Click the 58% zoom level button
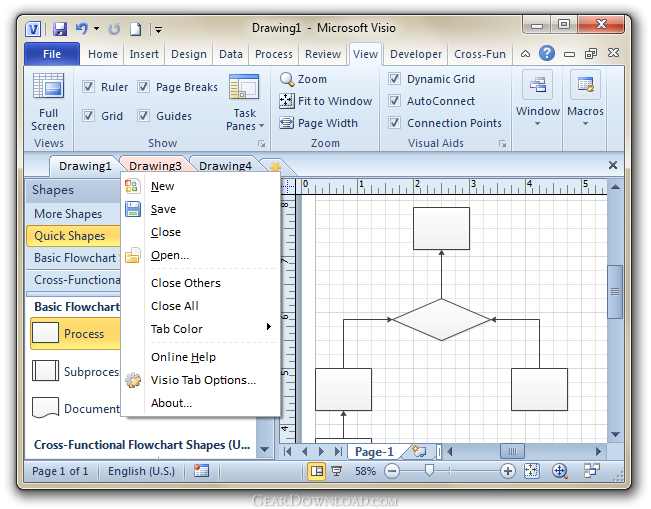The image size is (651, 509). pyautogui.click(x=365, y=471)
